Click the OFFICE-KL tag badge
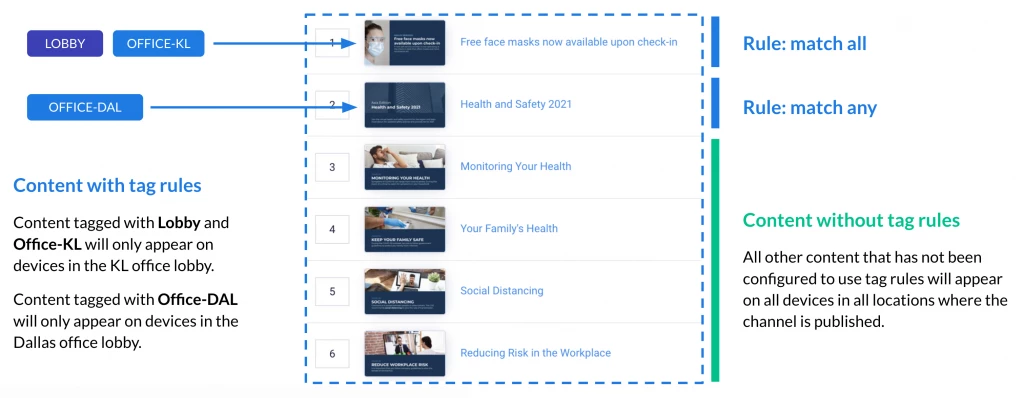 pos(159,44)
